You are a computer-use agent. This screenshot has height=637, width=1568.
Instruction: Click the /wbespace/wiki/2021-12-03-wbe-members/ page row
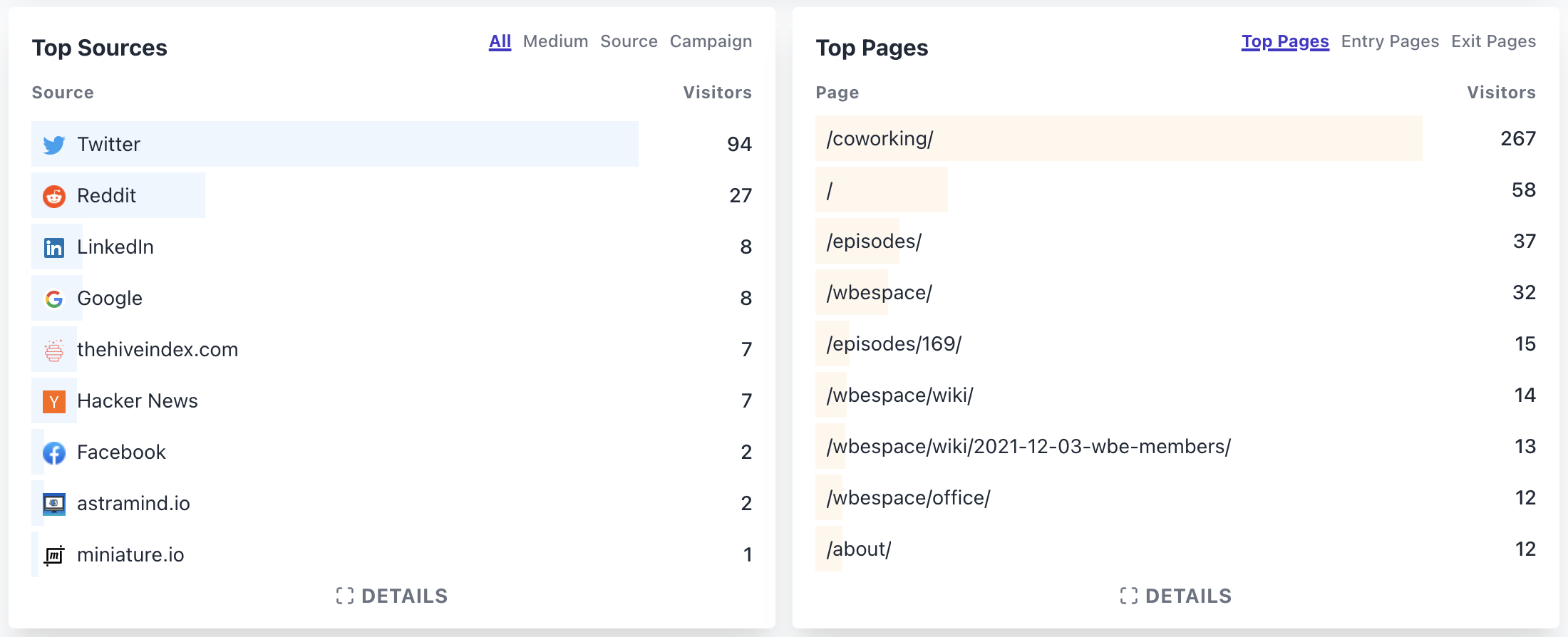pos(1028,446)
